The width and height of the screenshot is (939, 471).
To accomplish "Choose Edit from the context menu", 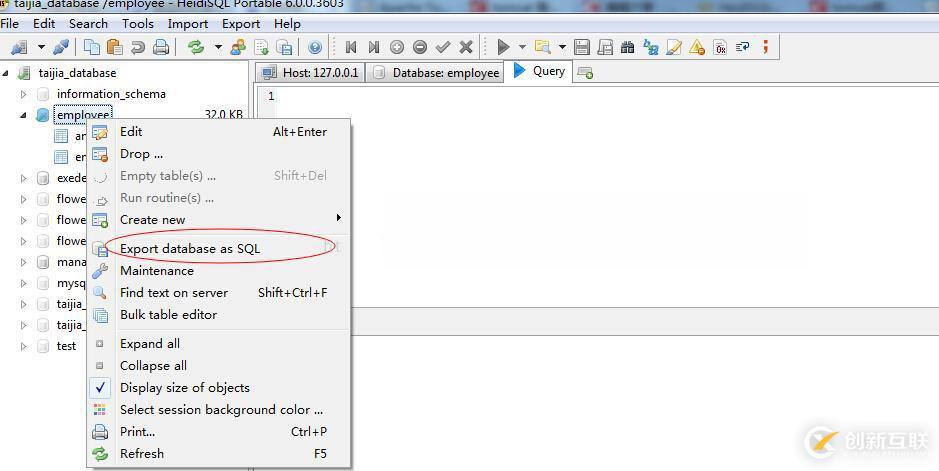I will 219,132.
